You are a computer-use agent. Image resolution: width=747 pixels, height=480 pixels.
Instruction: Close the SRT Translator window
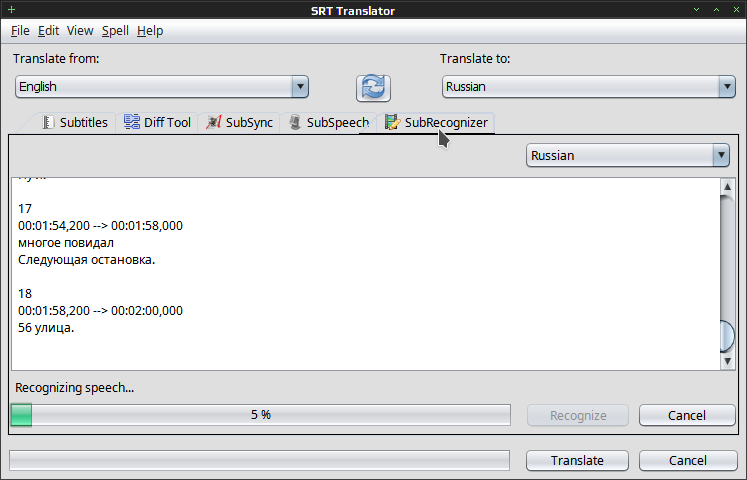click(x=737, y=10)
